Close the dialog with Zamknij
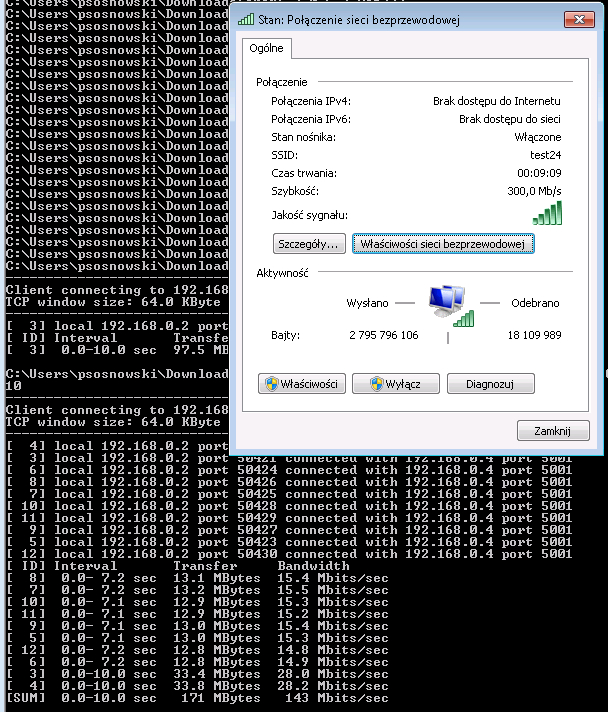Viewport: 608px width, 712px height. [553, 430]
